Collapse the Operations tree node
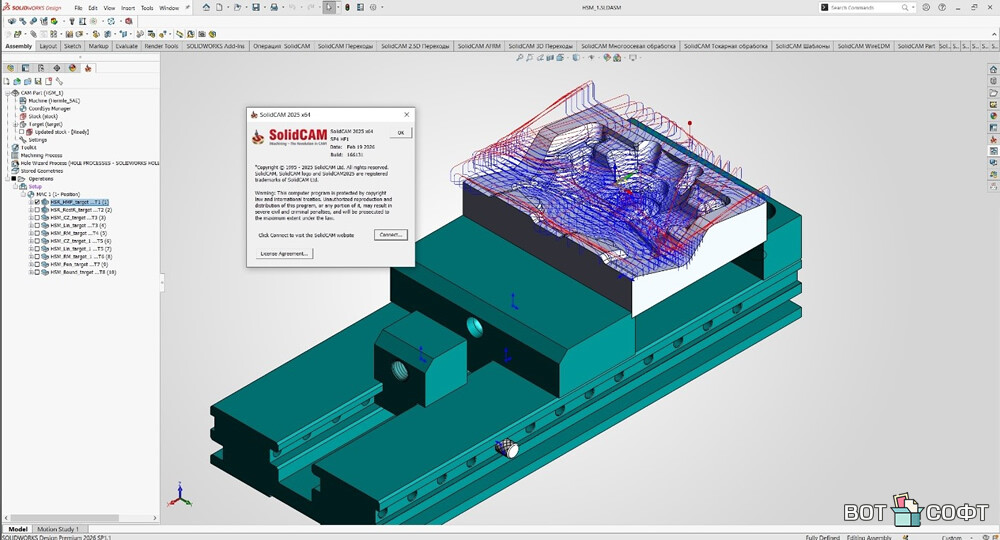Viewport: 1000px width, 540px height. [x=8, y=179]
